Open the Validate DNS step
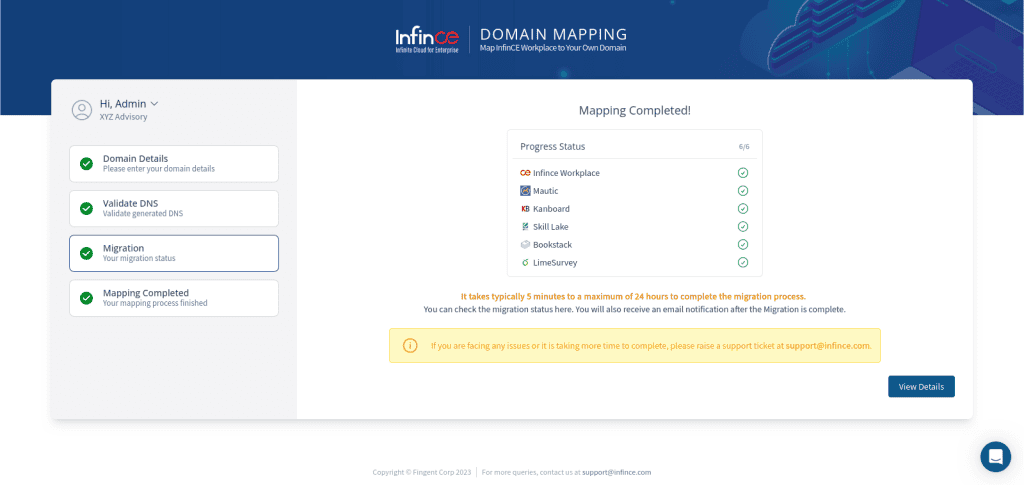Viewport: 1024px width, 485px height. point(174,208)
